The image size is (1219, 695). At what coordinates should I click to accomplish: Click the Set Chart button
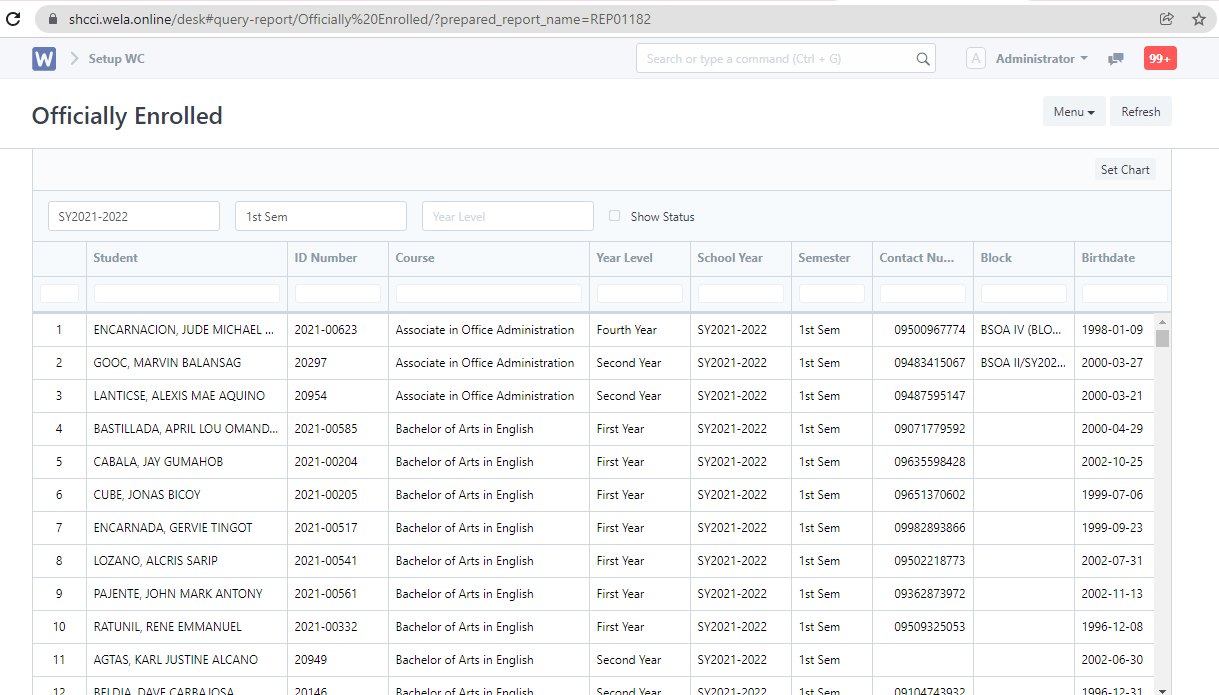[1125, 170]
